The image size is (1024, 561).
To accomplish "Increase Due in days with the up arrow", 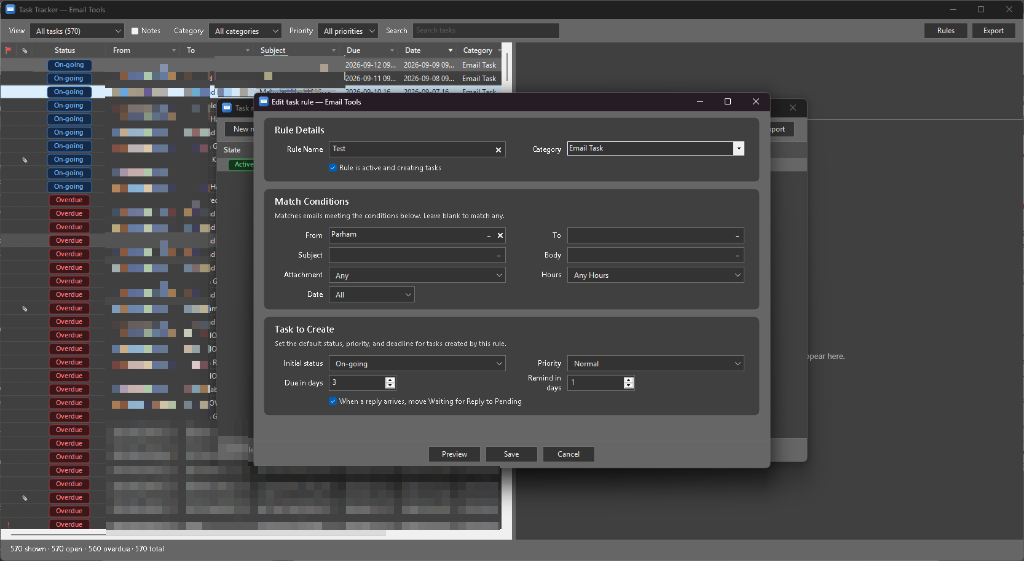I will [390, 379].
